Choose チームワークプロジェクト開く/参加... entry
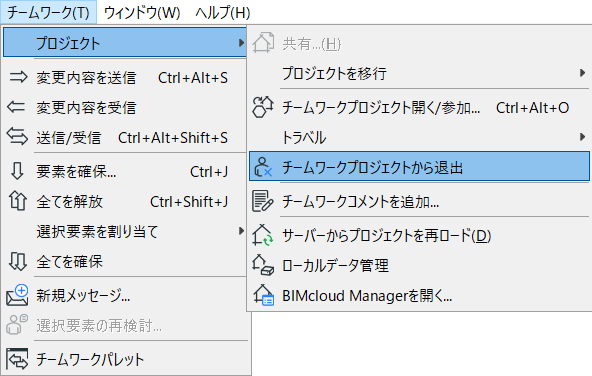The image size is (592, 376). (419, 108)
